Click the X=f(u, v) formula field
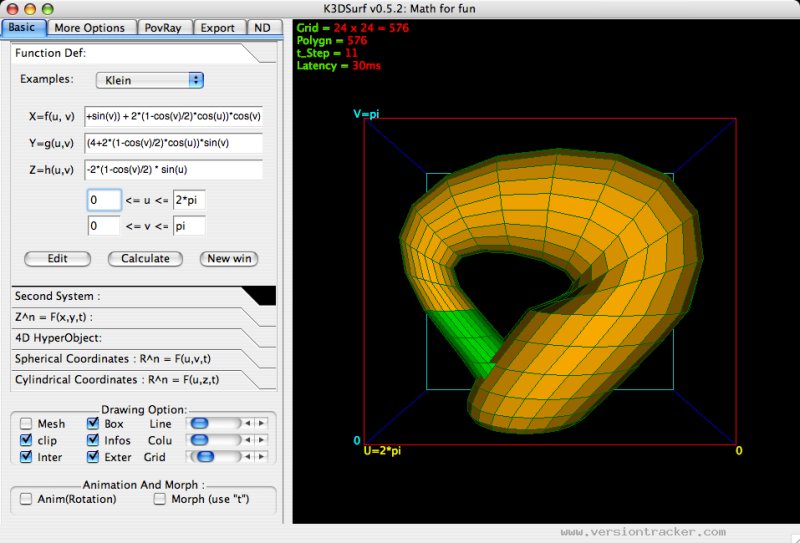This screenshot has height=543, width=800. click(173, 116)
